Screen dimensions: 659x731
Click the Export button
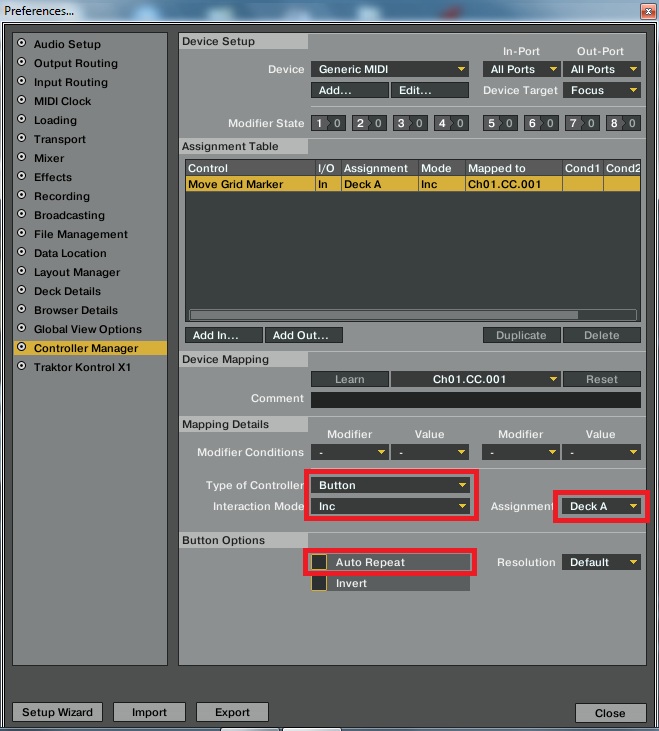232,712
